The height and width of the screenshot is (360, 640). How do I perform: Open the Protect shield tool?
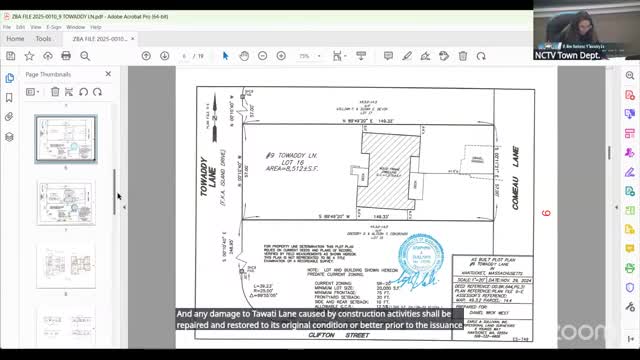(x=630, y=287)
